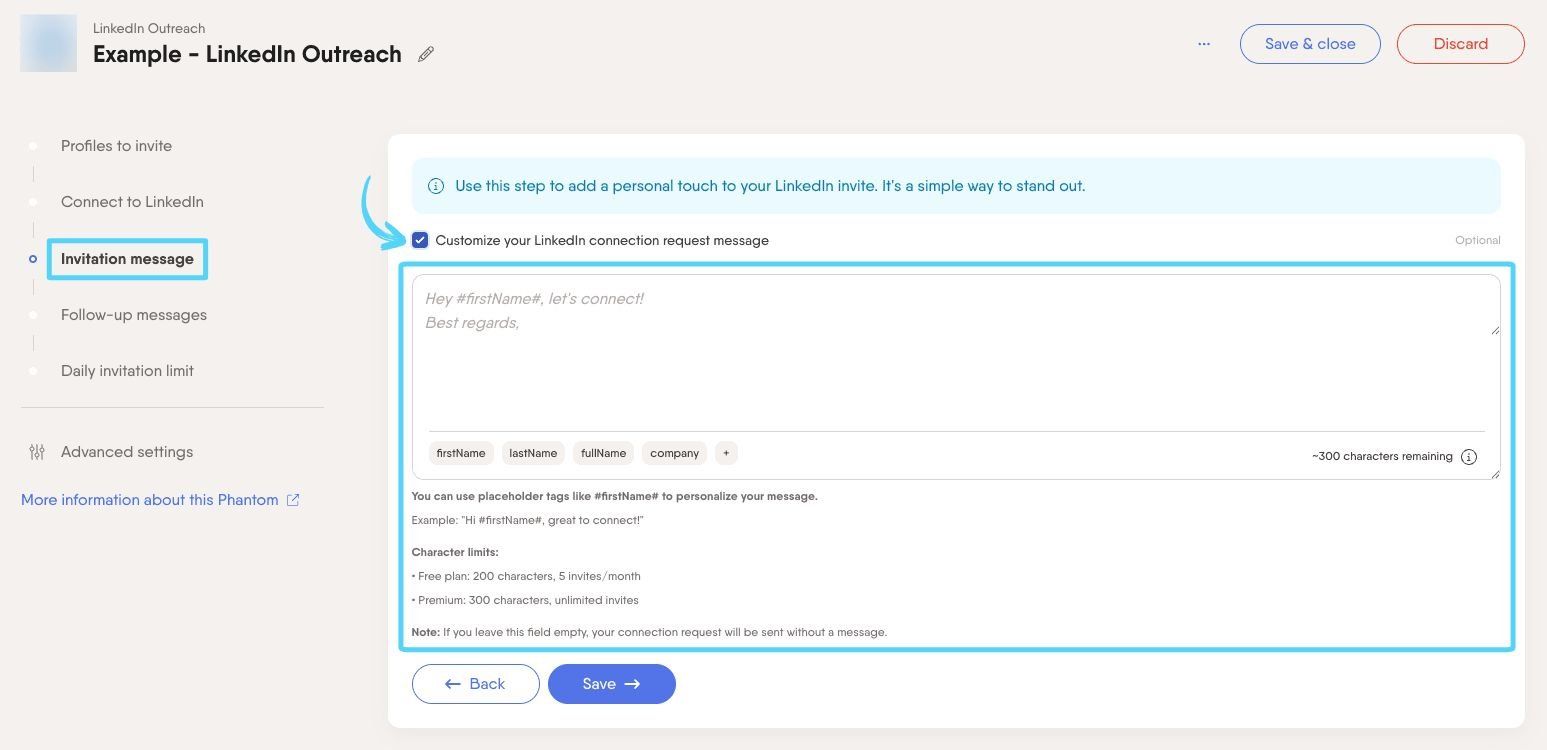Insert the firstName placeholder tag

tap(461, 453)
